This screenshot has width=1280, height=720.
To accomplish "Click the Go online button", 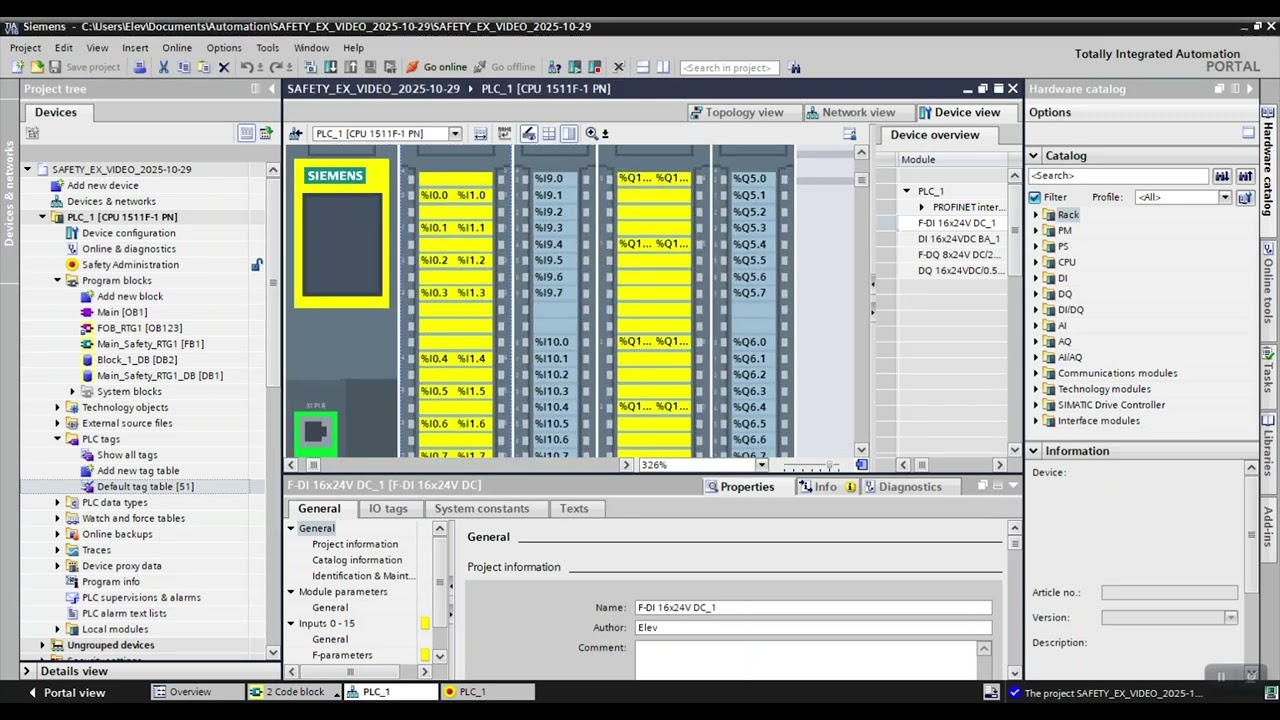I will (x=436, y=67).
